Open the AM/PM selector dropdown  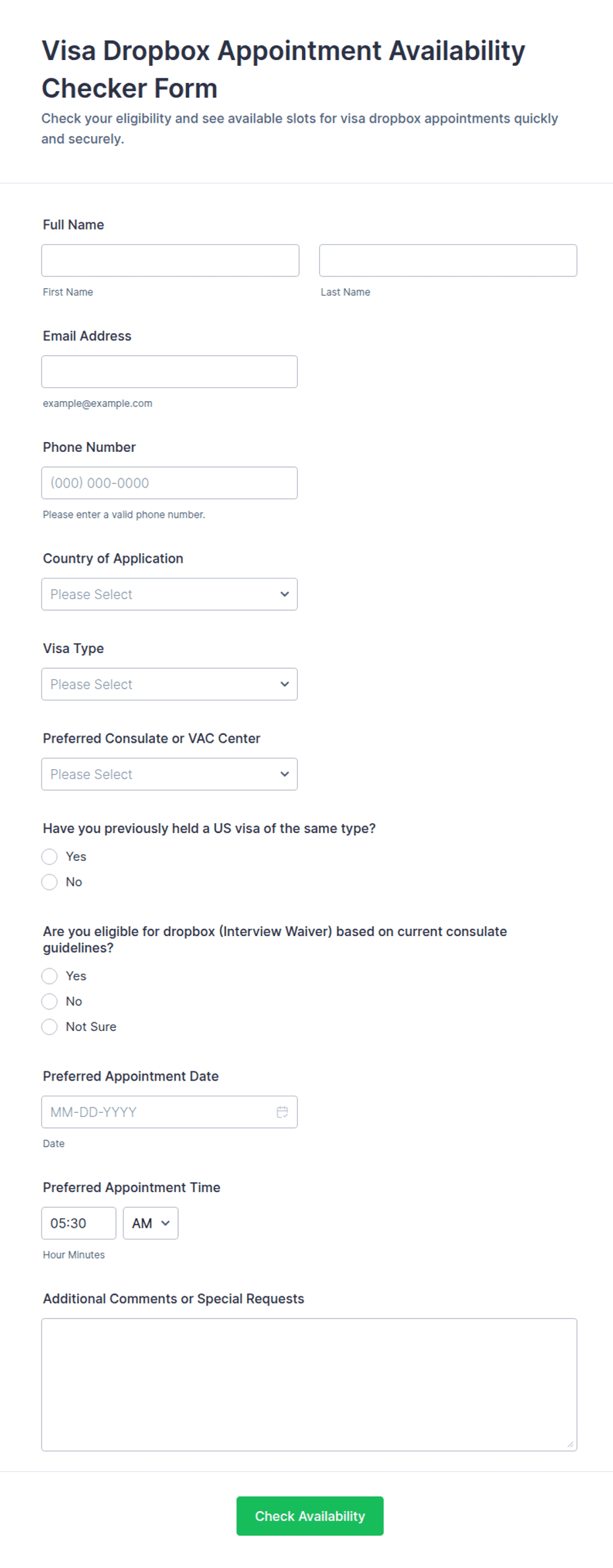pos(150,1223)
